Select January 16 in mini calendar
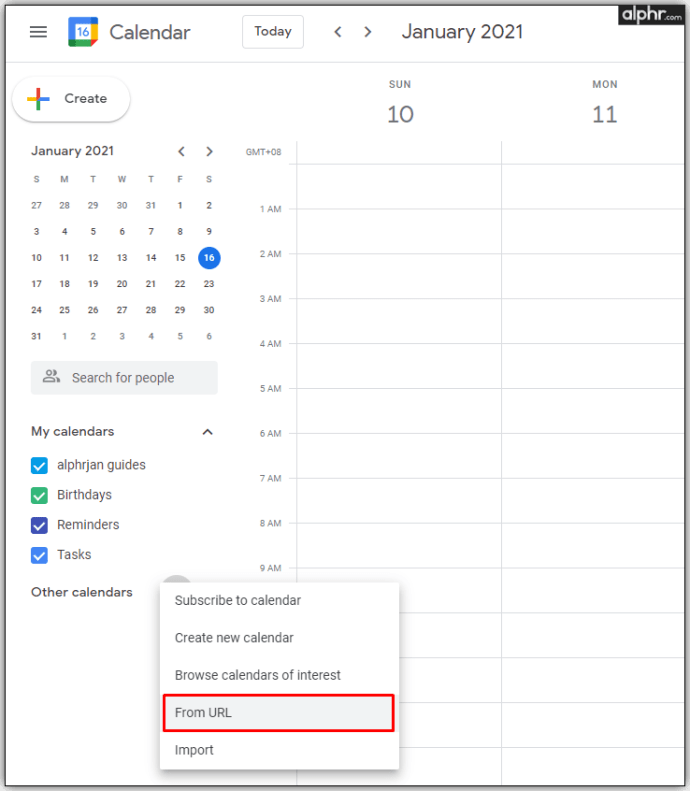Image resolution: width=690 pixels, height=791 pixels. coord(209,258)
